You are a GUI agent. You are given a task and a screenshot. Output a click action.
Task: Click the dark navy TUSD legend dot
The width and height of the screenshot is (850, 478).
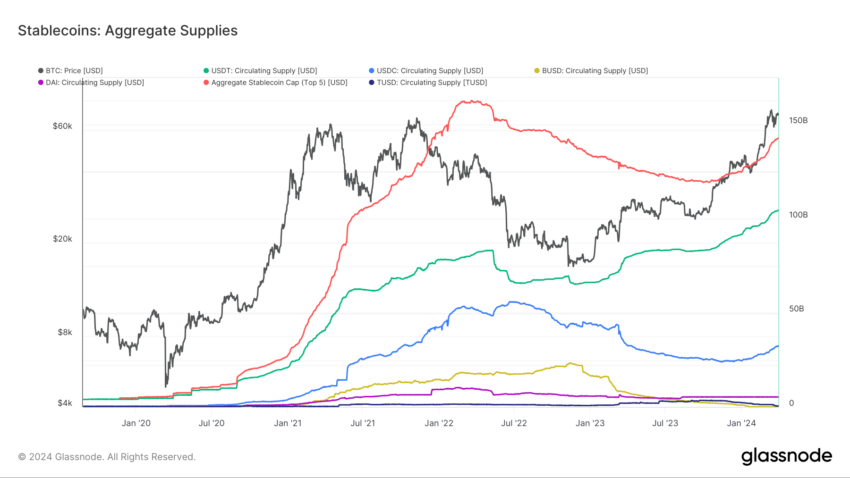(x=373, y=82)
